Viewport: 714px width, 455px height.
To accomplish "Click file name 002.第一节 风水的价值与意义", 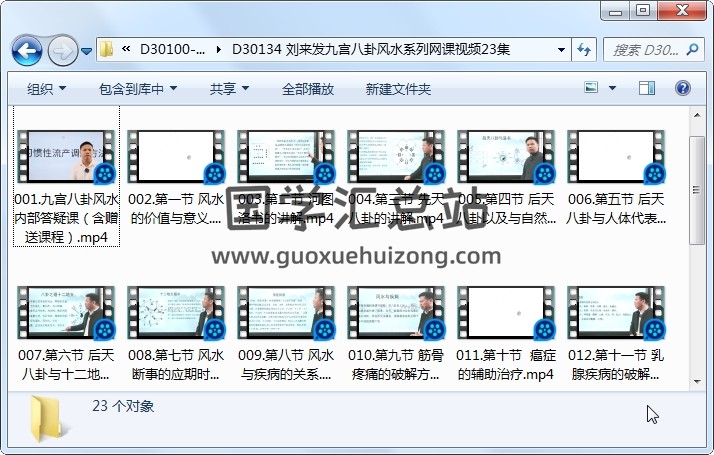I will [176, 209].
